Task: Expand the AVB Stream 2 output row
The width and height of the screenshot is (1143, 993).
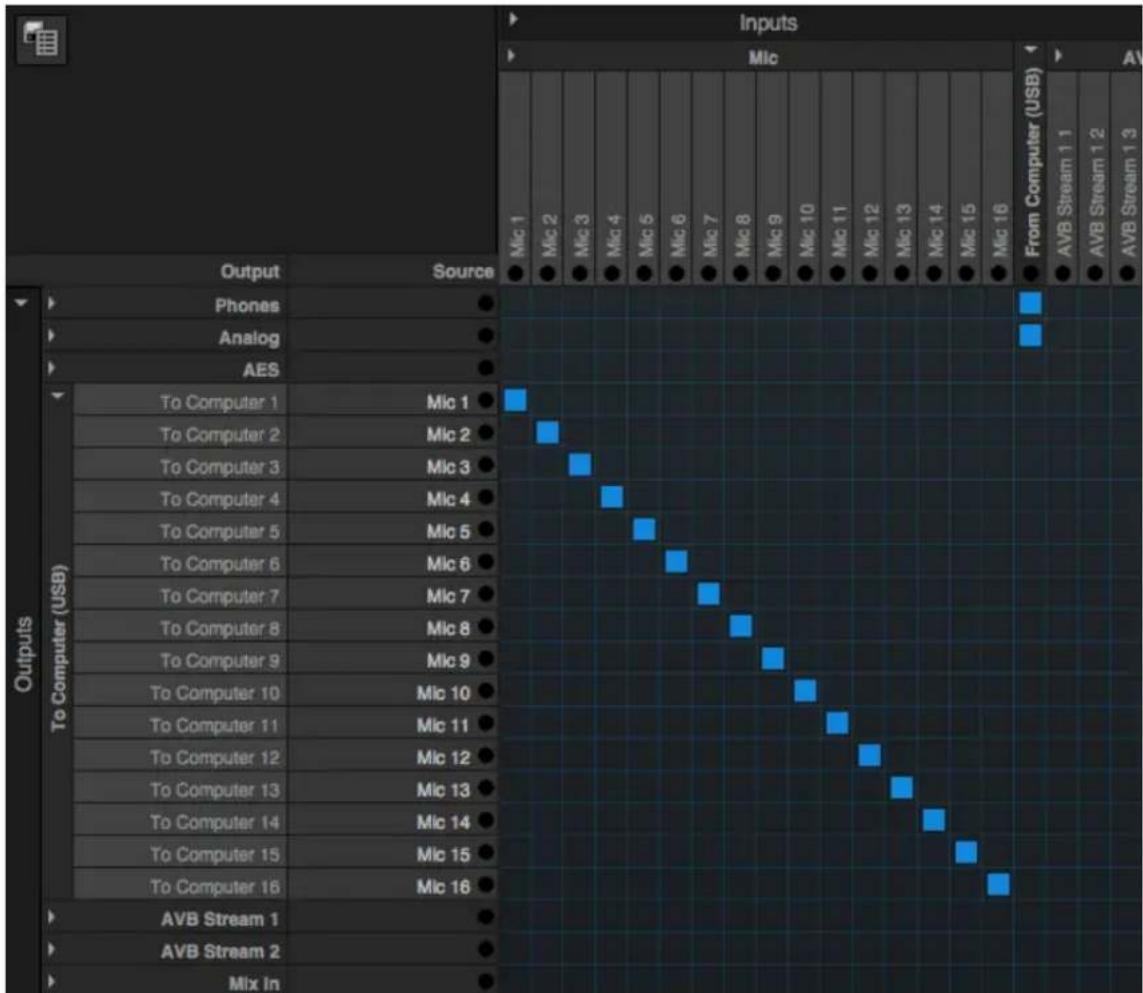Action: pyautogui.click(x=51, y=949)
